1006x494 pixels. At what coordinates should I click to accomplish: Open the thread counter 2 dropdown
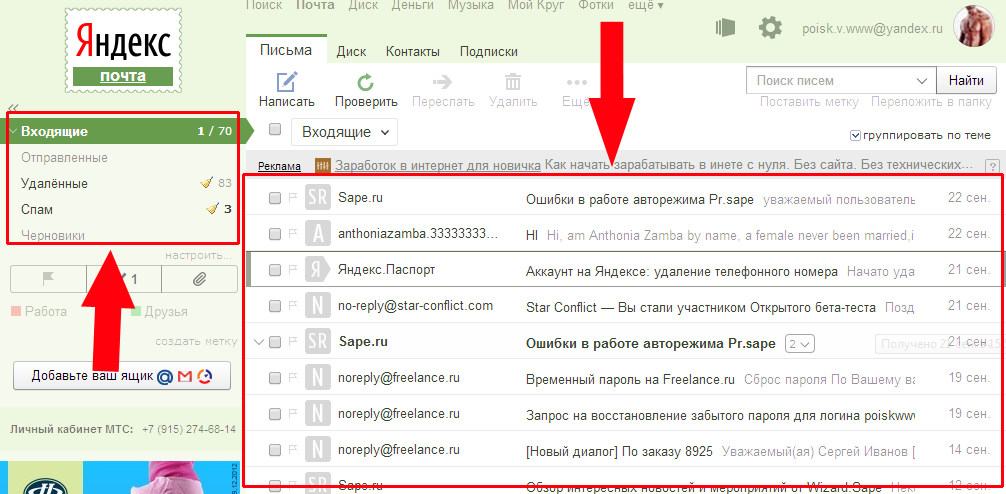point(801,344)
